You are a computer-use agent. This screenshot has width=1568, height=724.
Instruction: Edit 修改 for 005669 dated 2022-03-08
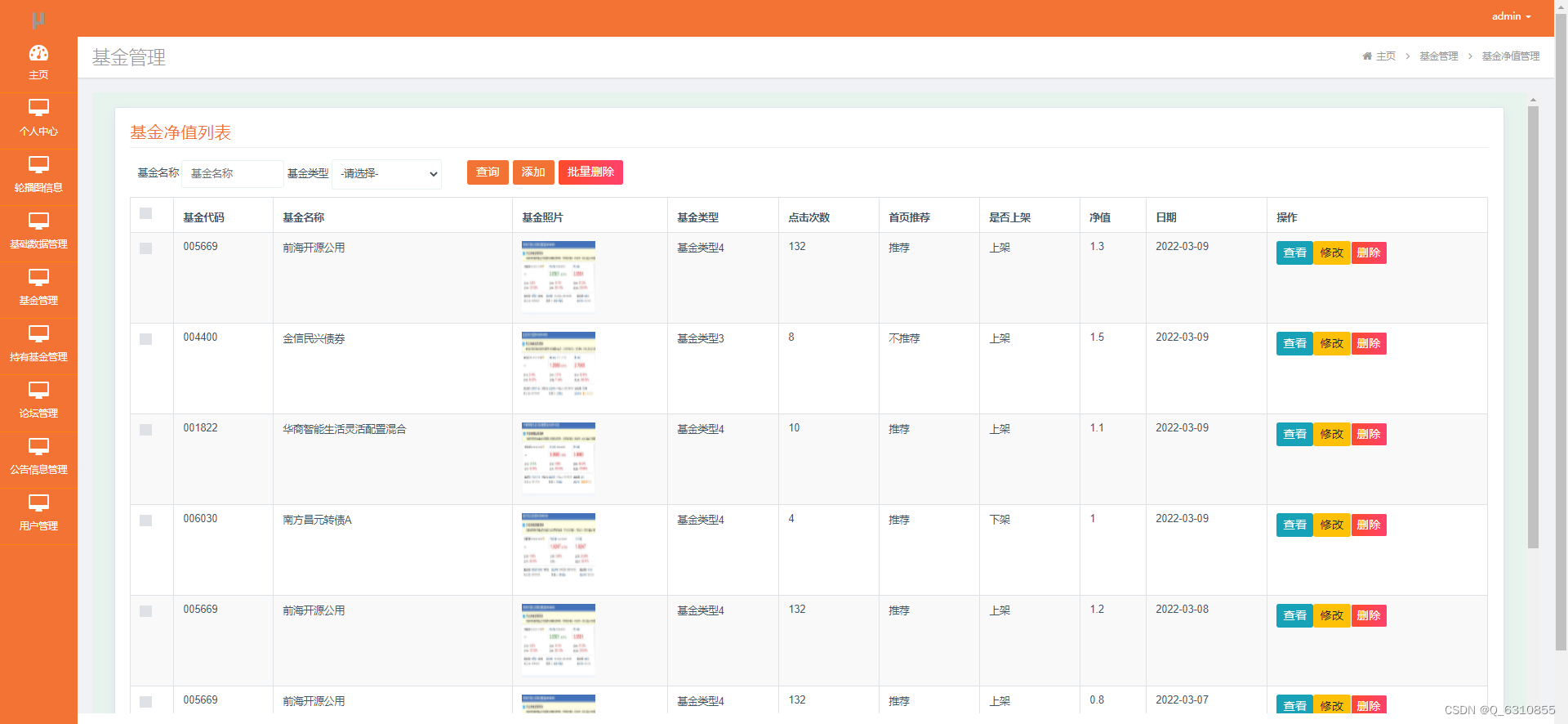tap(1332, 616)
